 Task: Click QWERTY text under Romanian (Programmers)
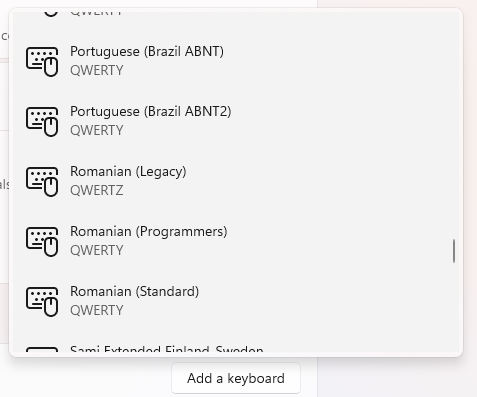coord(97,250)
